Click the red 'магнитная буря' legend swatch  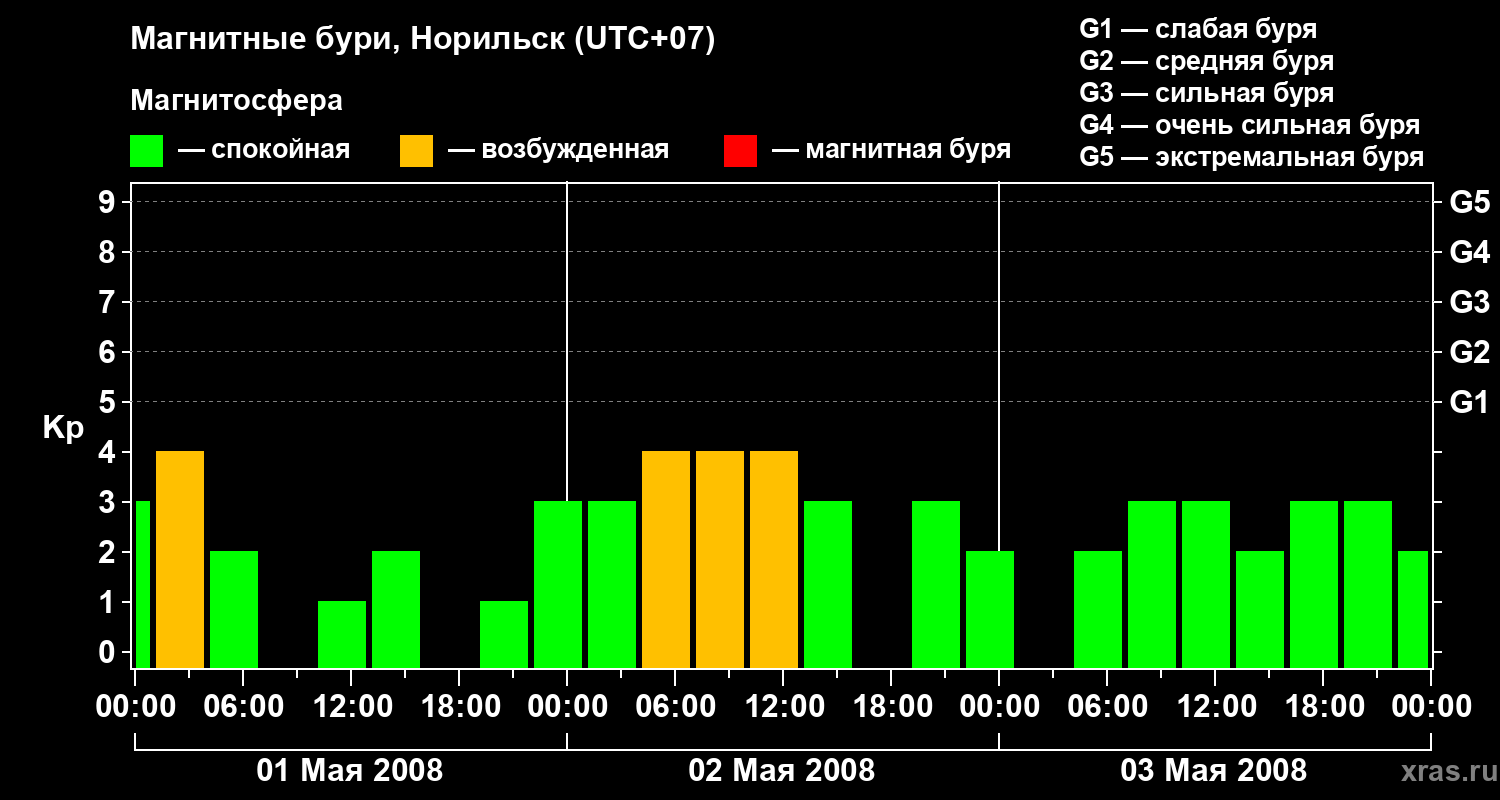(x=741, y=151)
